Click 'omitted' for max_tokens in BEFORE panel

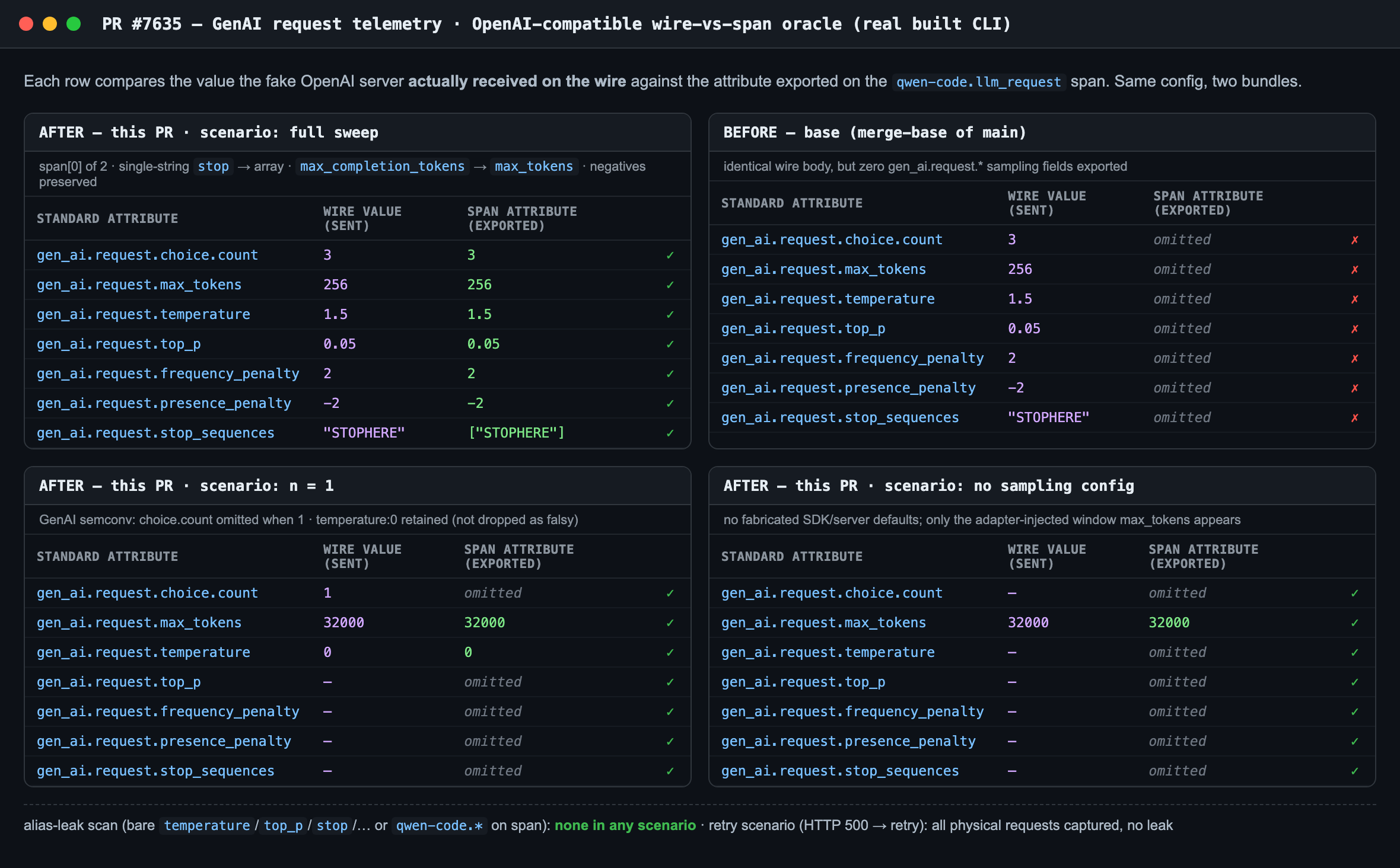[1182, 269]
